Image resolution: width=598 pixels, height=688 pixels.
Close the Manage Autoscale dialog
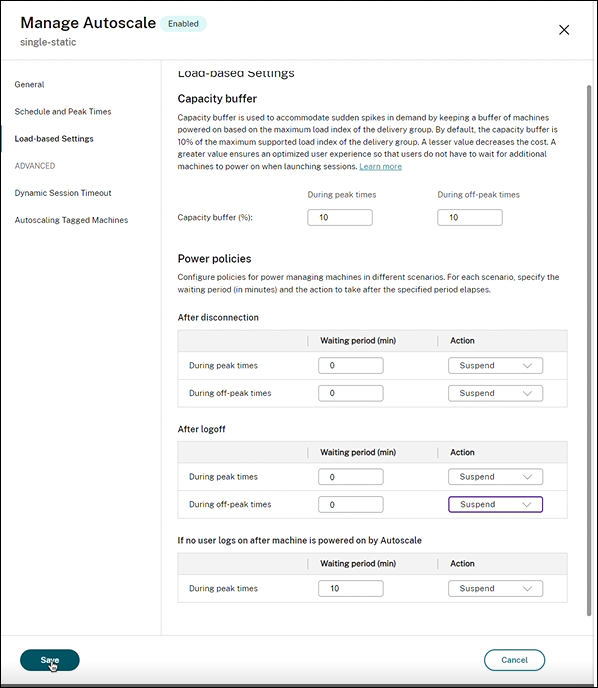coord(564,30)
